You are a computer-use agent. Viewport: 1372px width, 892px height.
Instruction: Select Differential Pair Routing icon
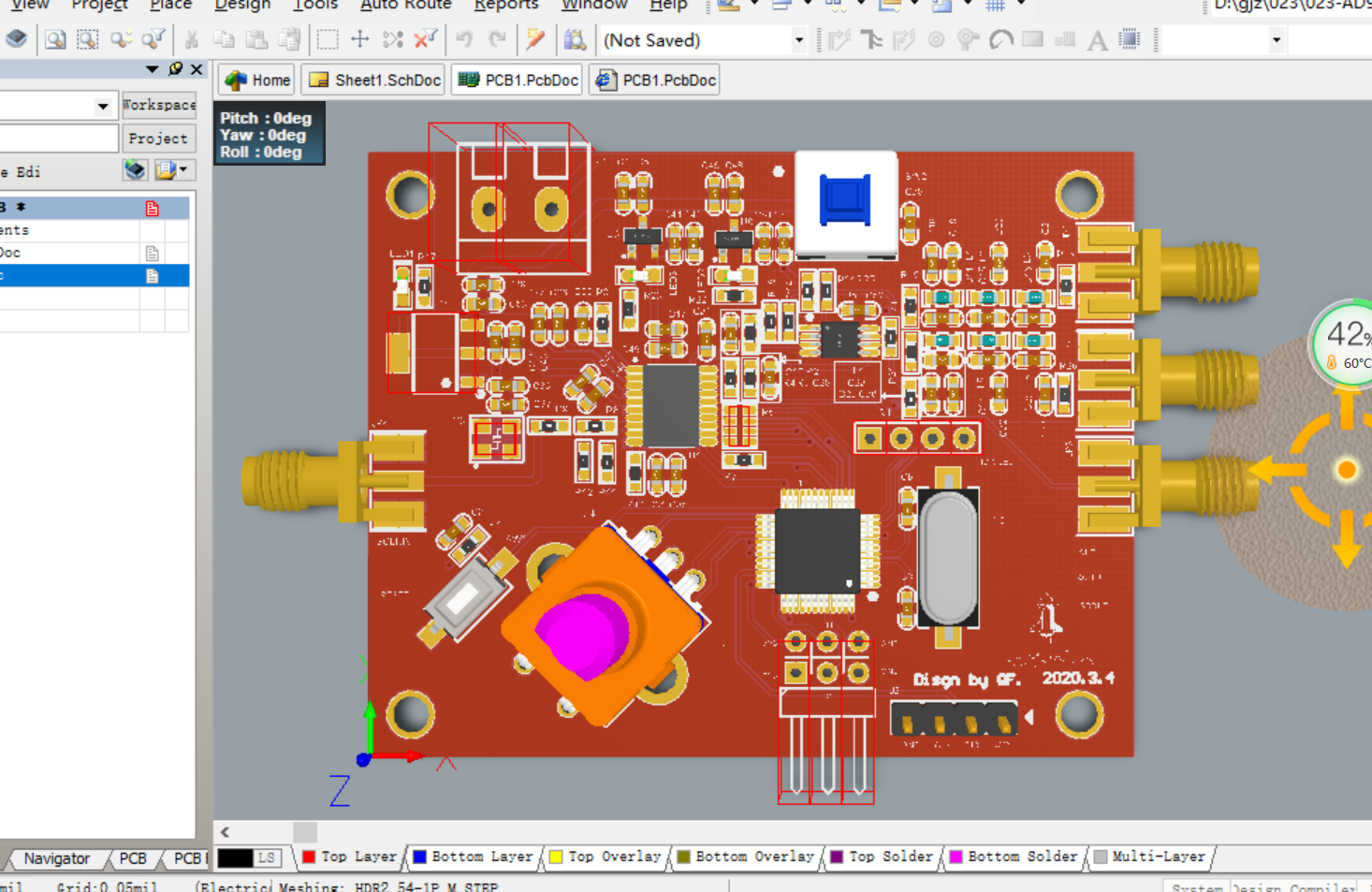[903, 39]
